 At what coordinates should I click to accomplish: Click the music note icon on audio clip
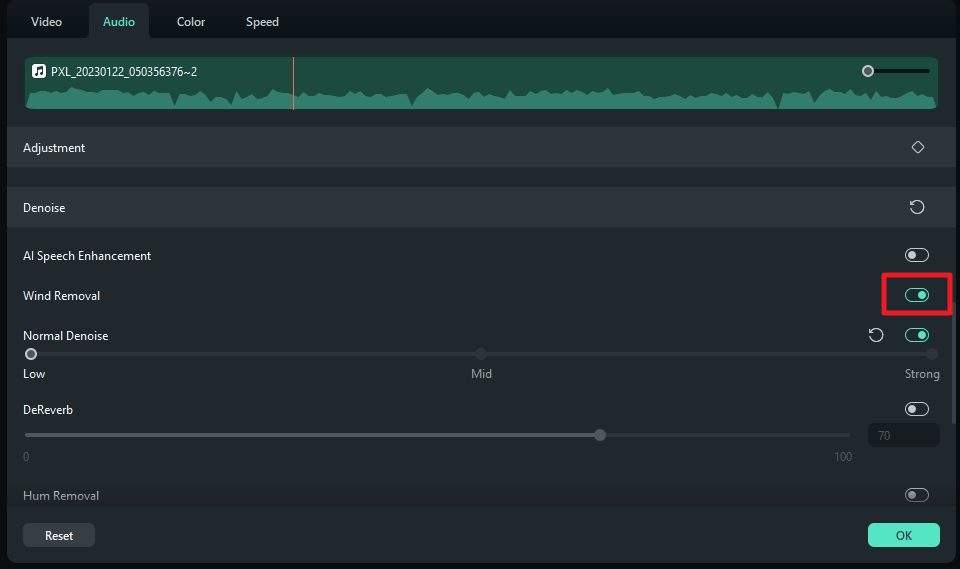pos(39,71)
